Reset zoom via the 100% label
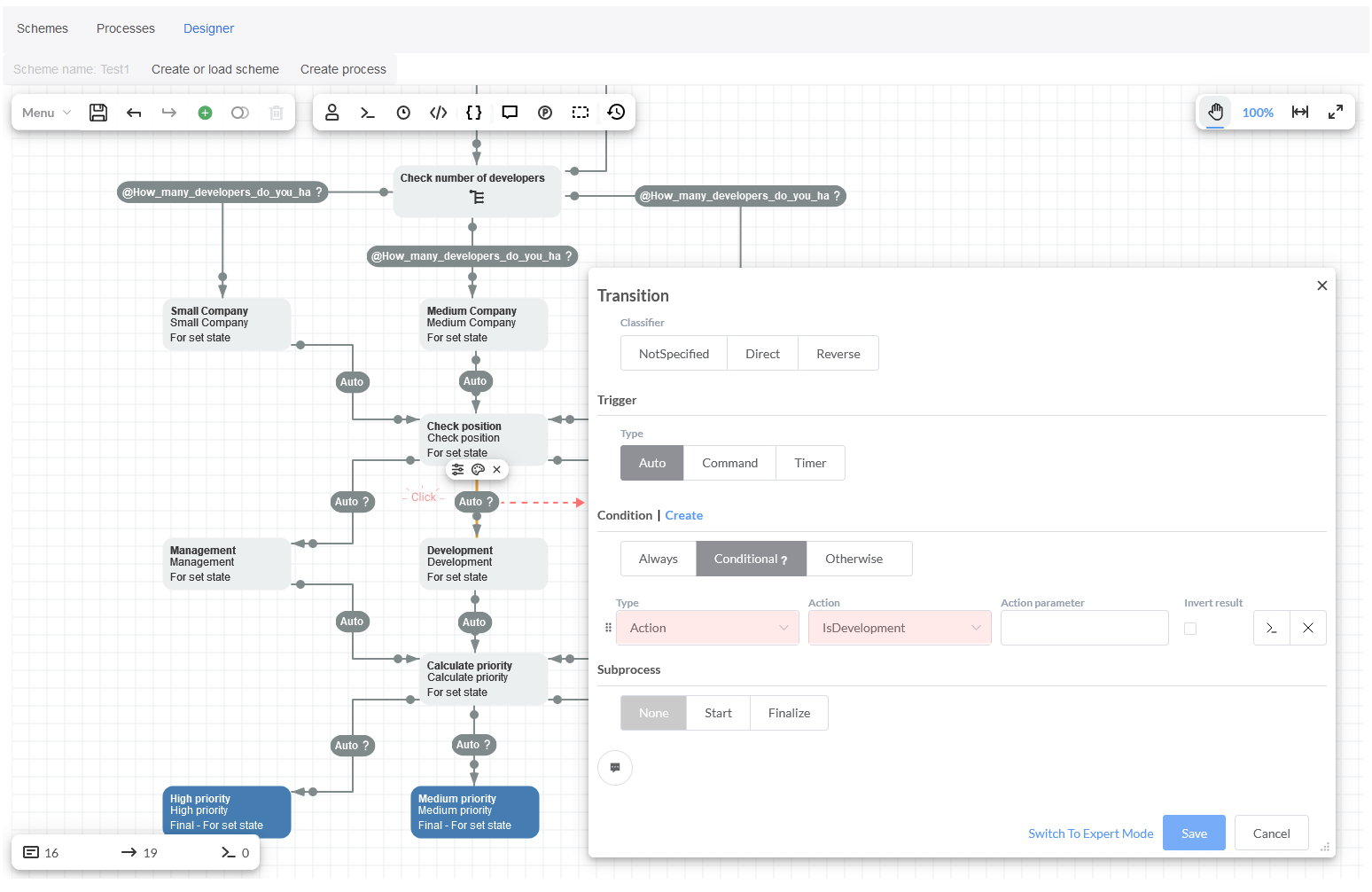The width and height of the screenshot is (1372, 892). pos(1258,113)
